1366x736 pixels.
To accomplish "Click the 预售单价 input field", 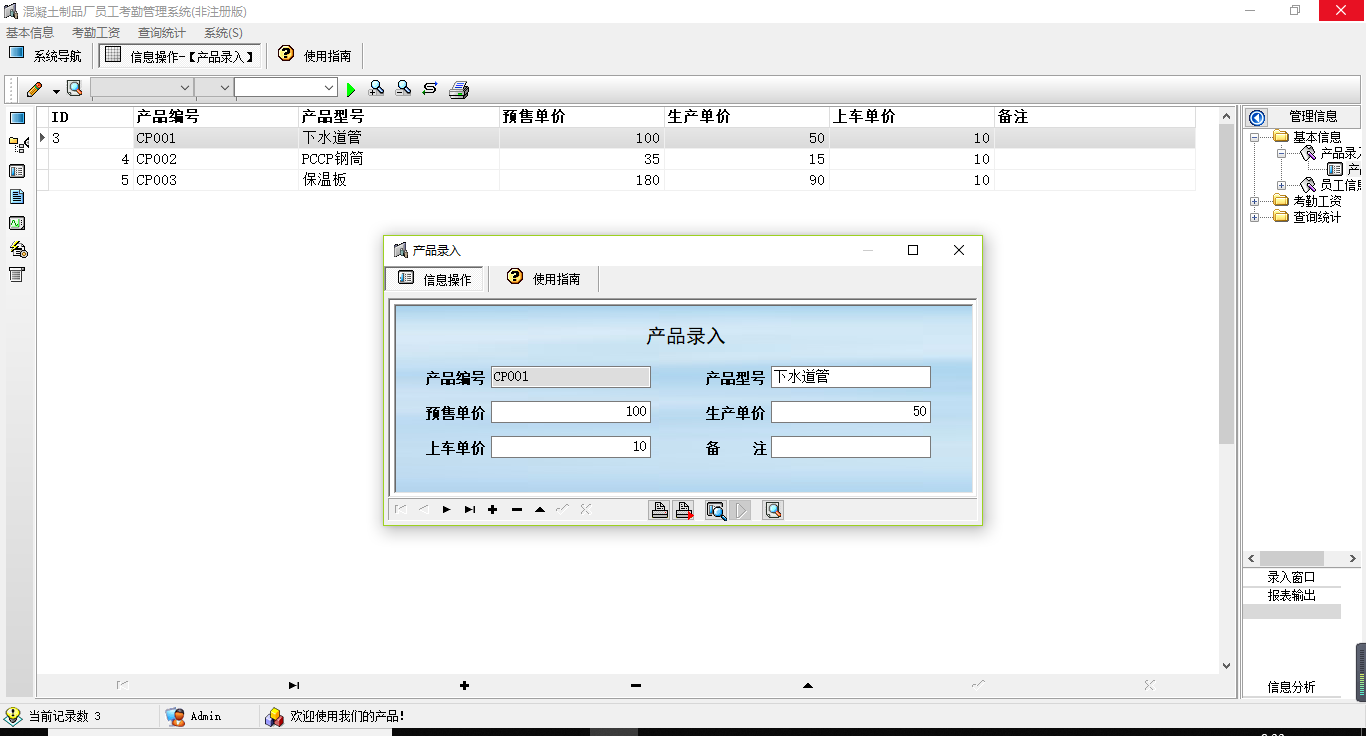I will click(x=571, y=412).
